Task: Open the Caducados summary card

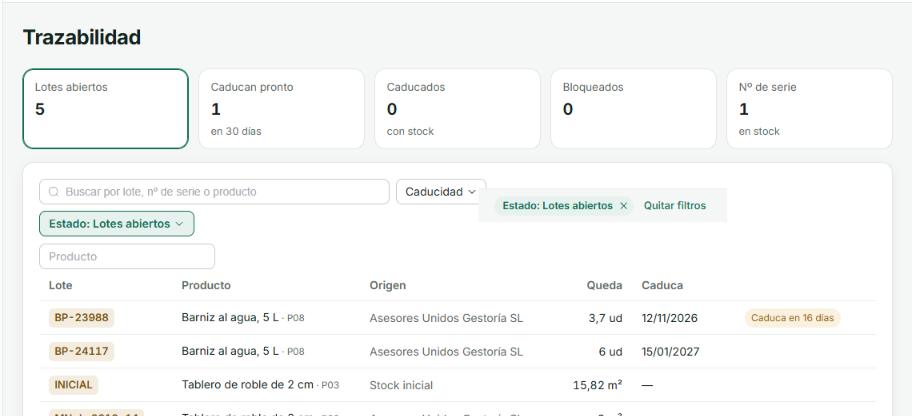Action: click(457, 109)
